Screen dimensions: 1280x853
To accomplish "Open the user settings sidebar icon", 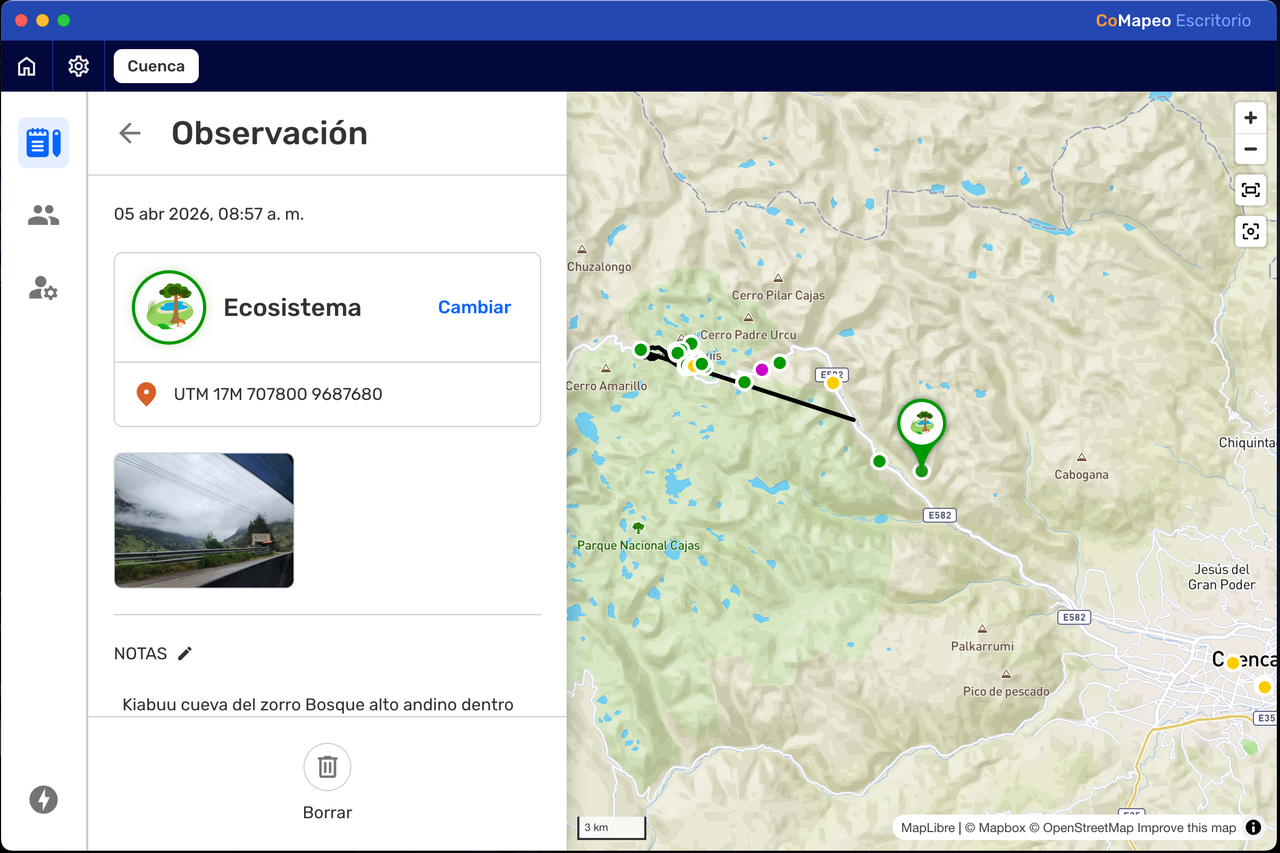I will [44, 289].
